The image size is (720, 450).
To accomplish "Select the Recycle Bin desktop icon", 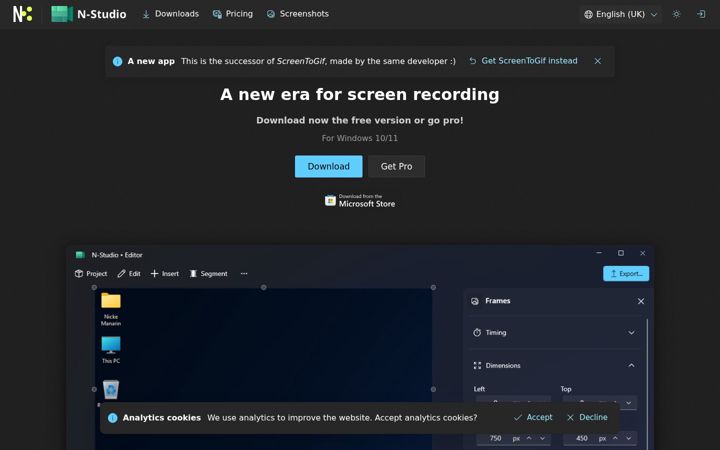I will (x=111, y=389).
